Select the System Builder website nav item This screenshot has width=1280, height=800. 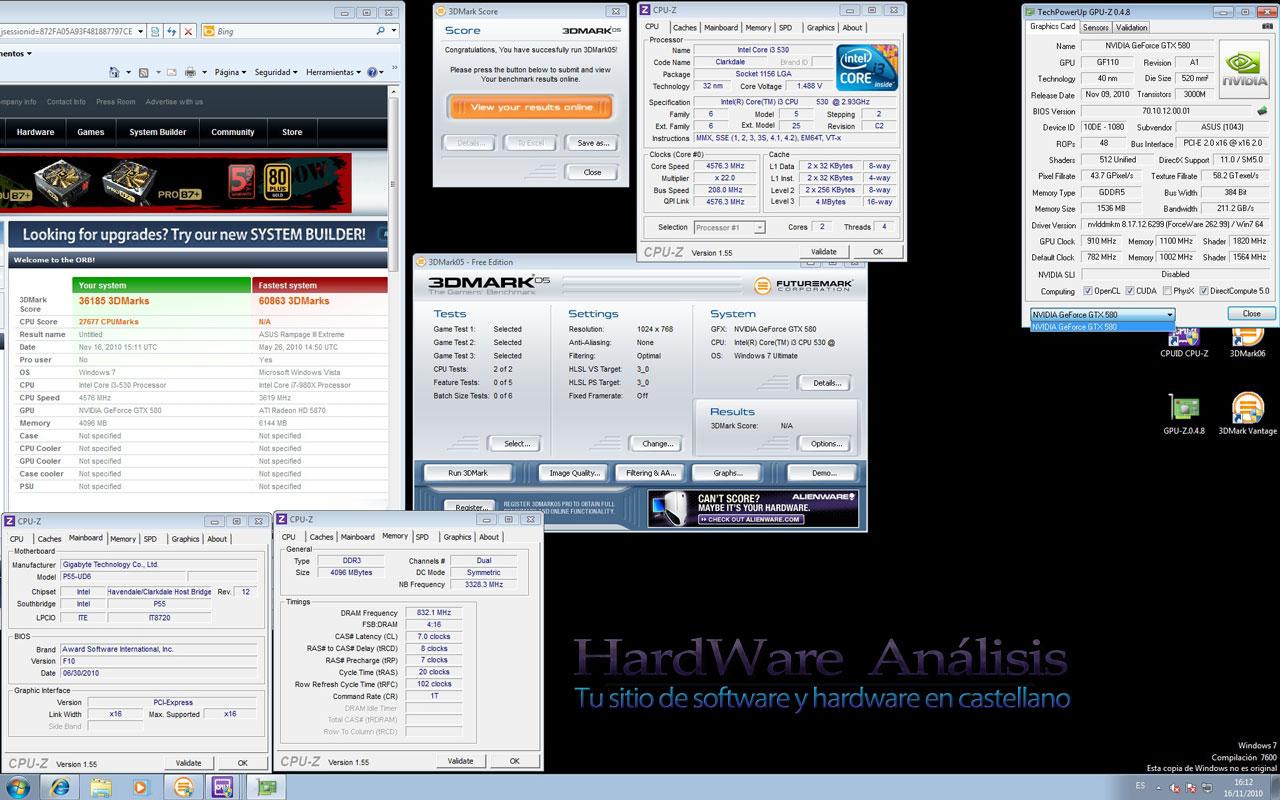click(x=158, y=132)
